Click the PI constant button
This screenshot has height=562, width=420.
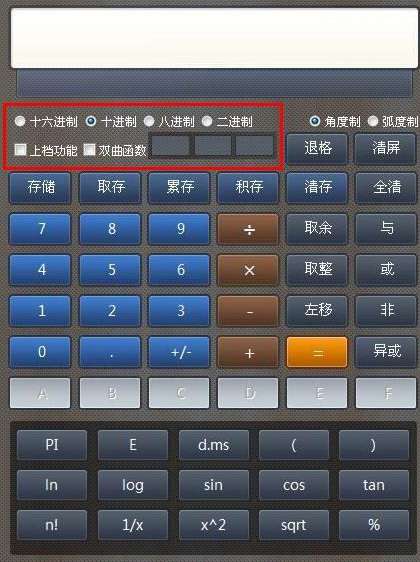52,445
